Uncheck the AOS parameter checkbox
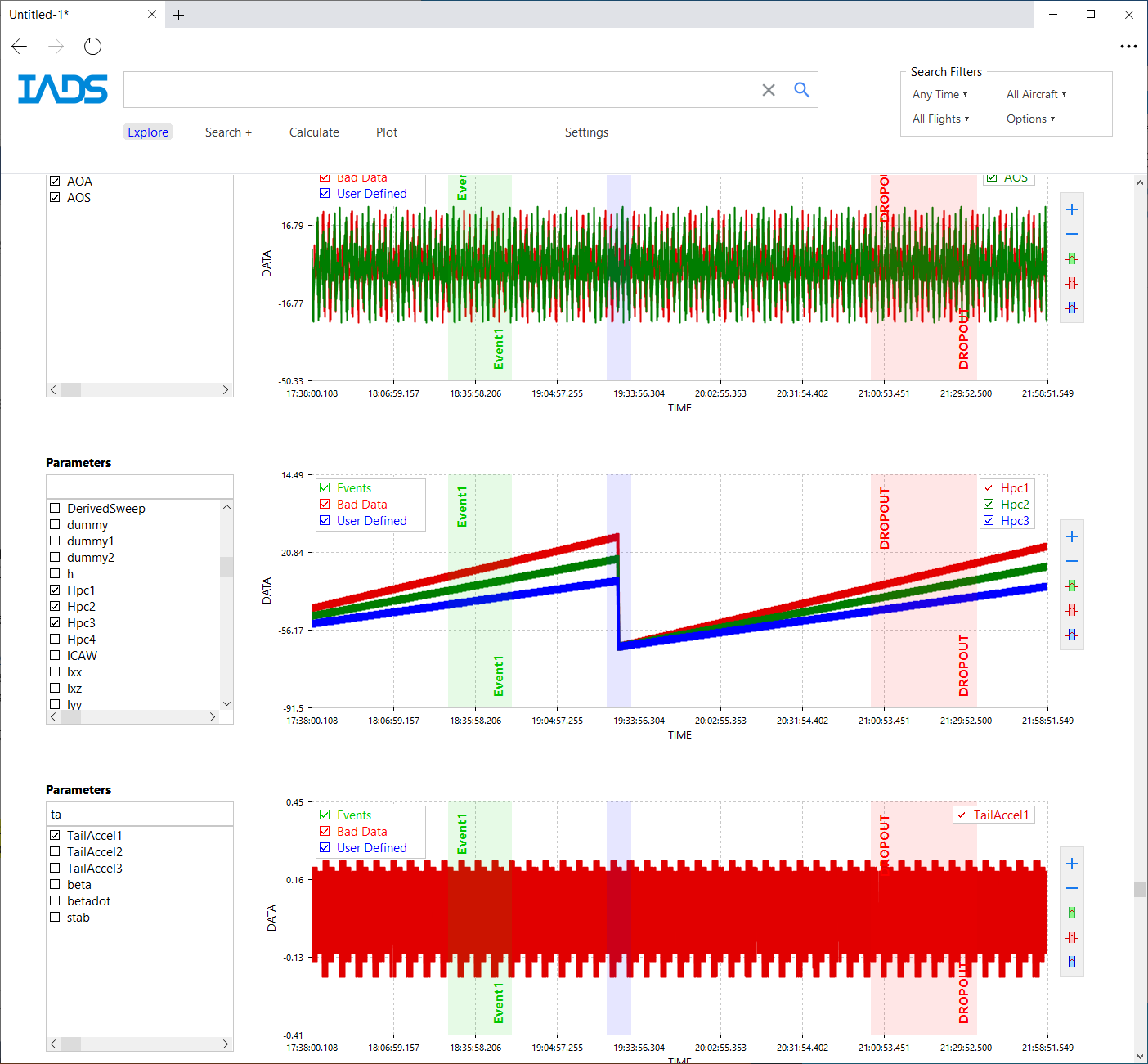Screen dimensions: 1148x1064 tap(55, 197)
